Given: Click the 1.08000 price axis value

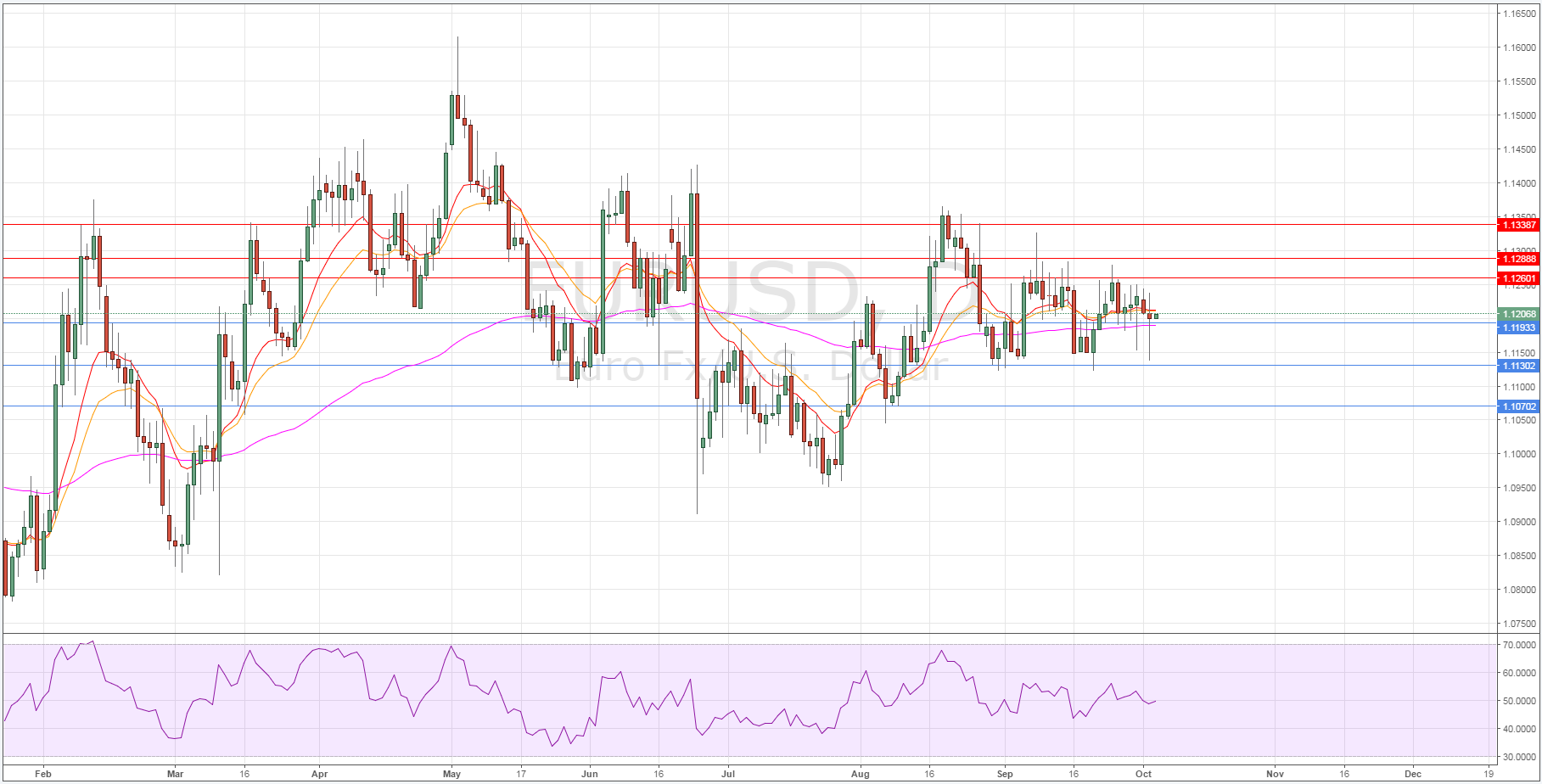Looking at the screenshot, I should coord(1520,590).
